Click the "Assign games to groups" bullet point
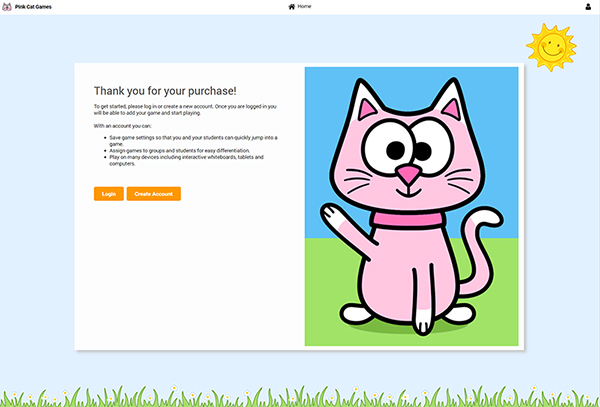Image resolution: width=600 pixels, height=407 pixels. [179, 150]
